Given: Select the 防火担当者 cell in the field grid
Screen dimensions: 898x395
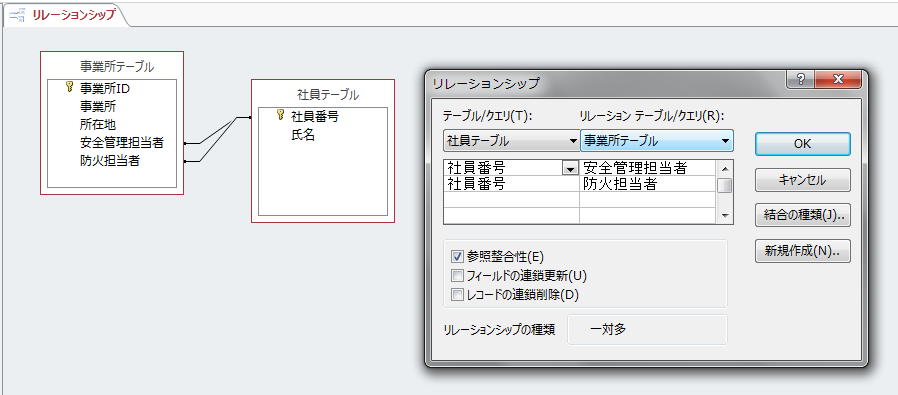Looking at the screenshot, I should pos(648,184).
